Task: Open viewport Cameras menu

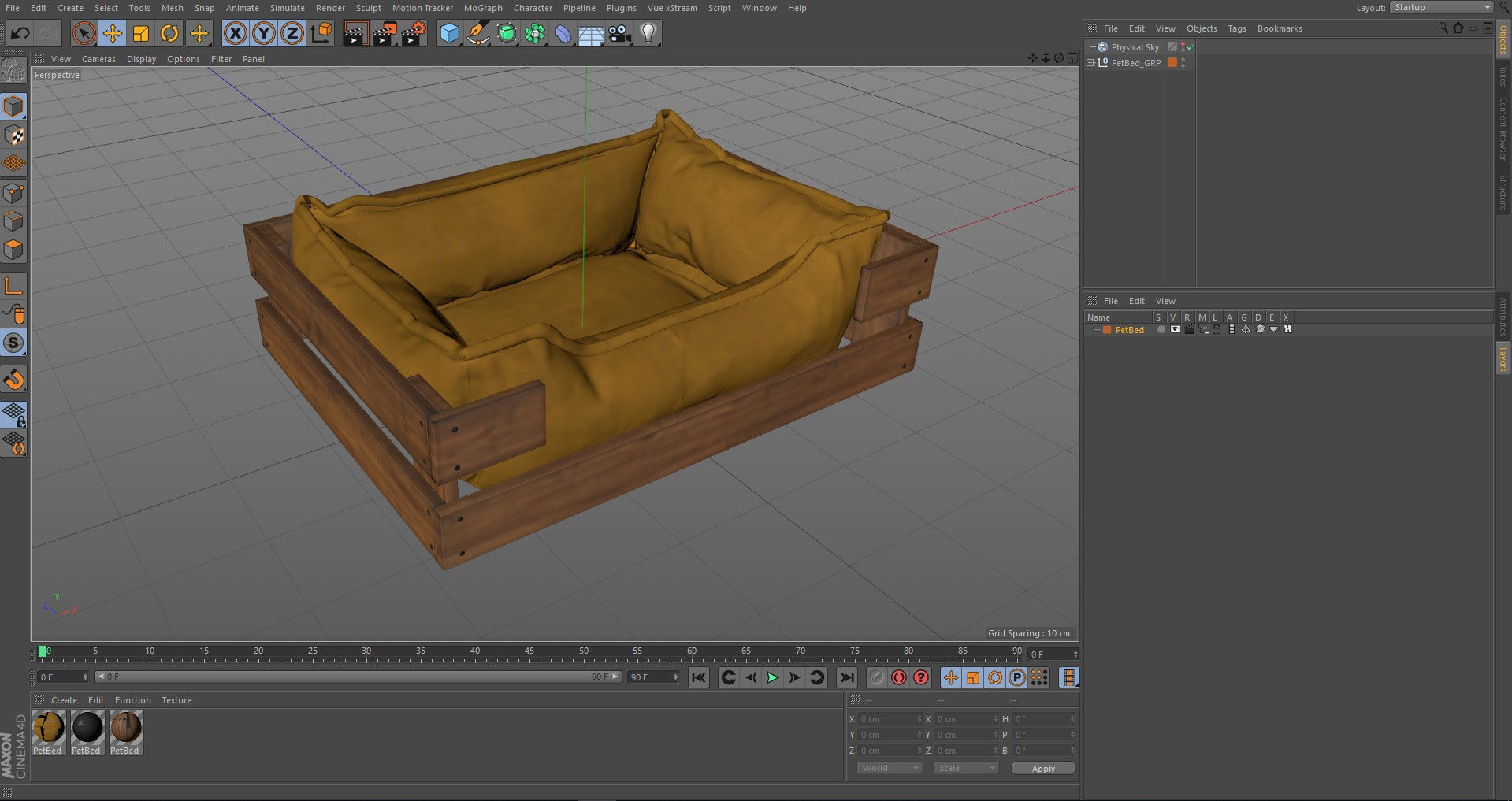Action: point(98,59)
